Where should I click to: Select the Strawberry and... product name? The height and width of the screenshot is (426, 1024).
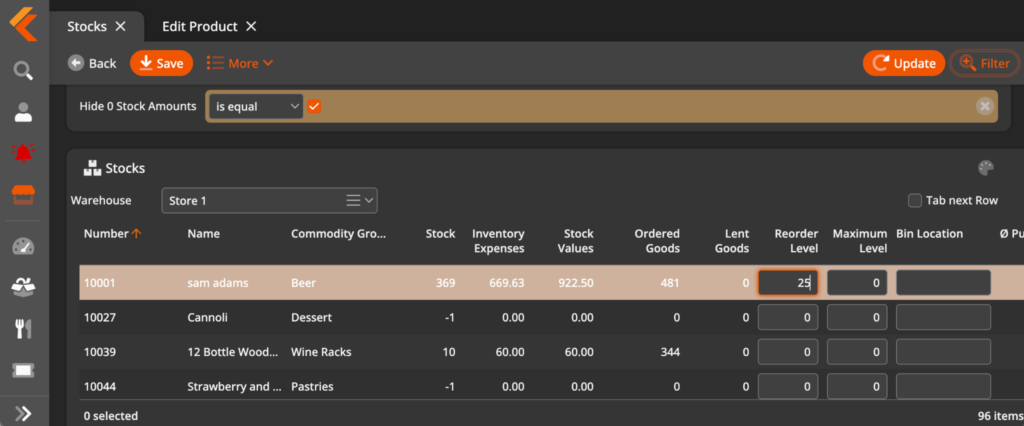(234, 386)
